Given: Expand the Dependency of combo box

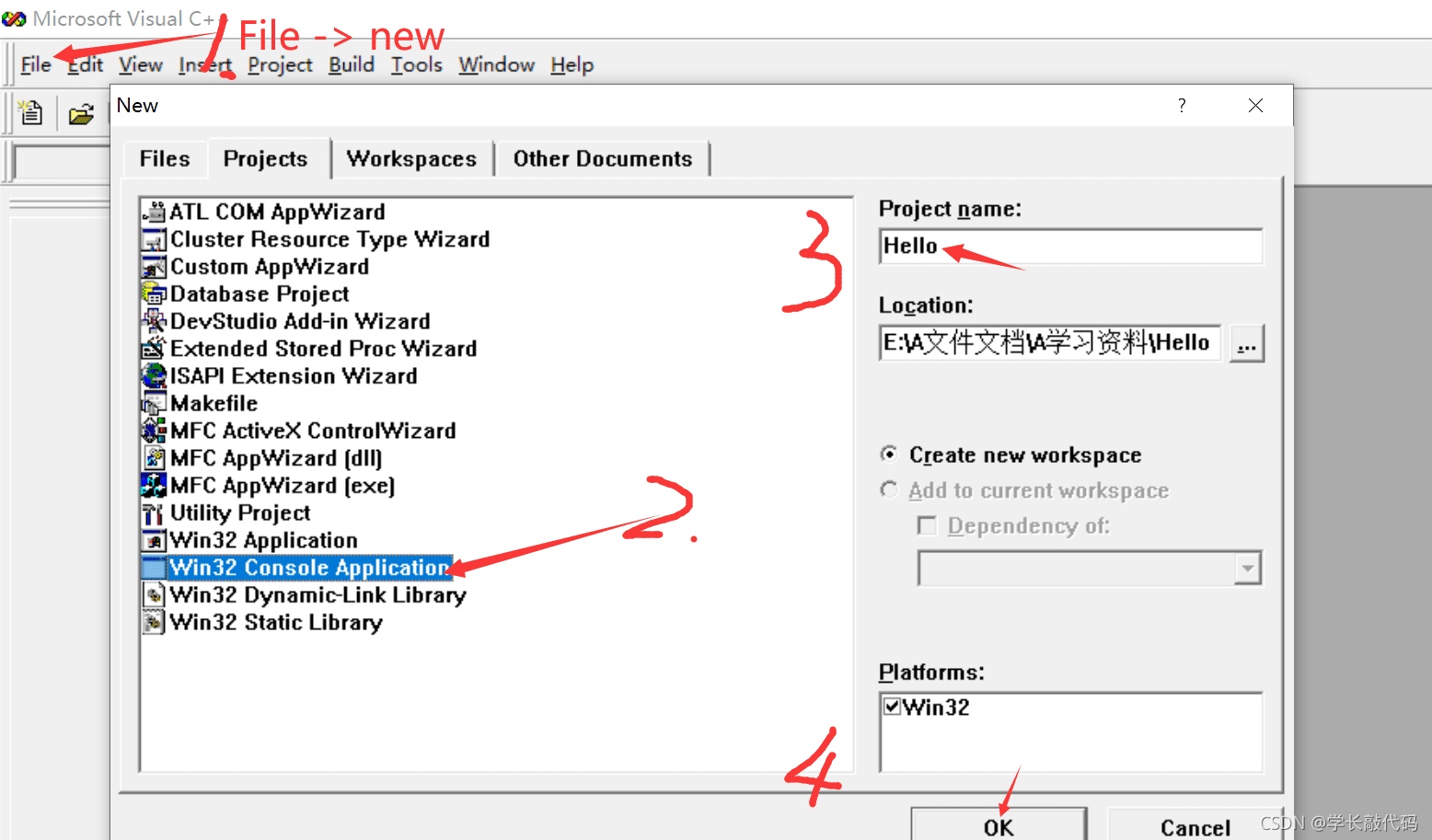Looking at the screenshot, I should click(x=1247, y=569).
